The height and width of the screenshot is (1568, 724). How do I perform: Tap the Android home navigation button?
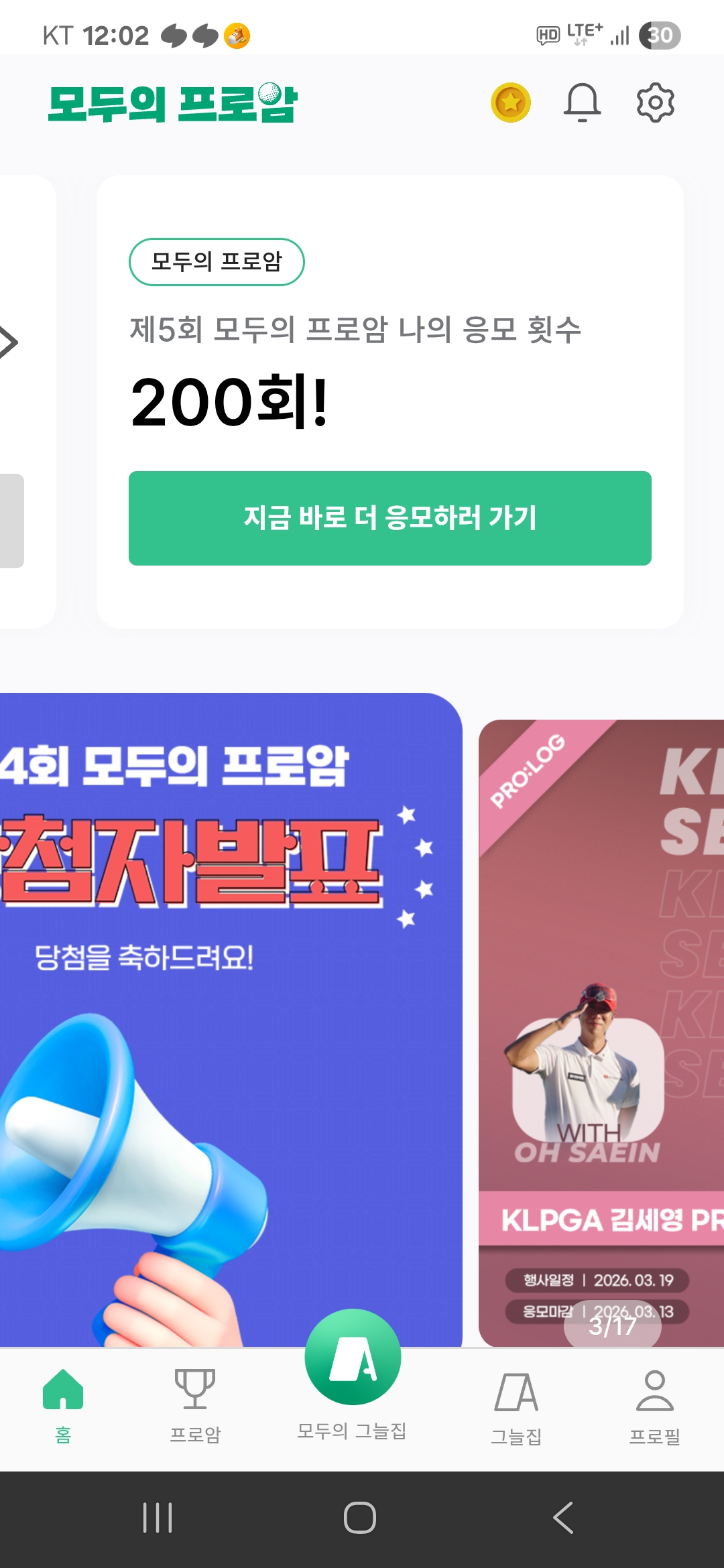point(360,1518)
